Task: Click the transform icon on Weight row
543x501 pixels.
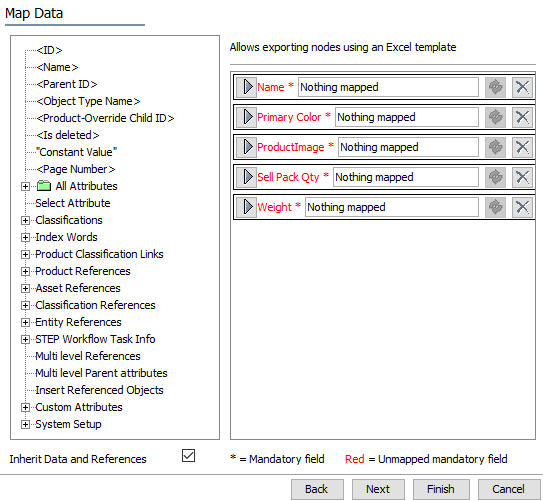Action: pos(495,207)
